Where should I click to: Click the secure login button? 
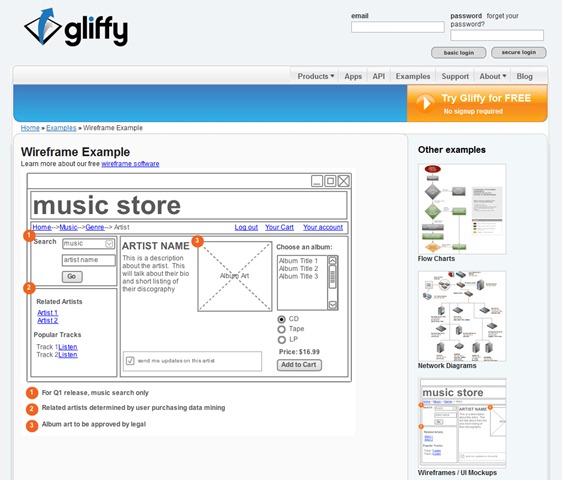519,52
